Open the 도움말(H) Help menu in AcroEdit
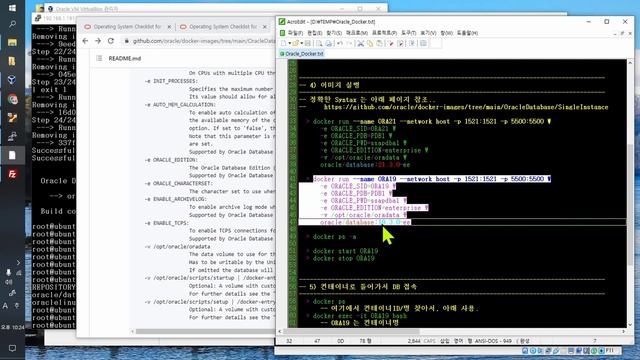Image resolution: width=640 pixels, height=360 pixels. pos(467,33)
